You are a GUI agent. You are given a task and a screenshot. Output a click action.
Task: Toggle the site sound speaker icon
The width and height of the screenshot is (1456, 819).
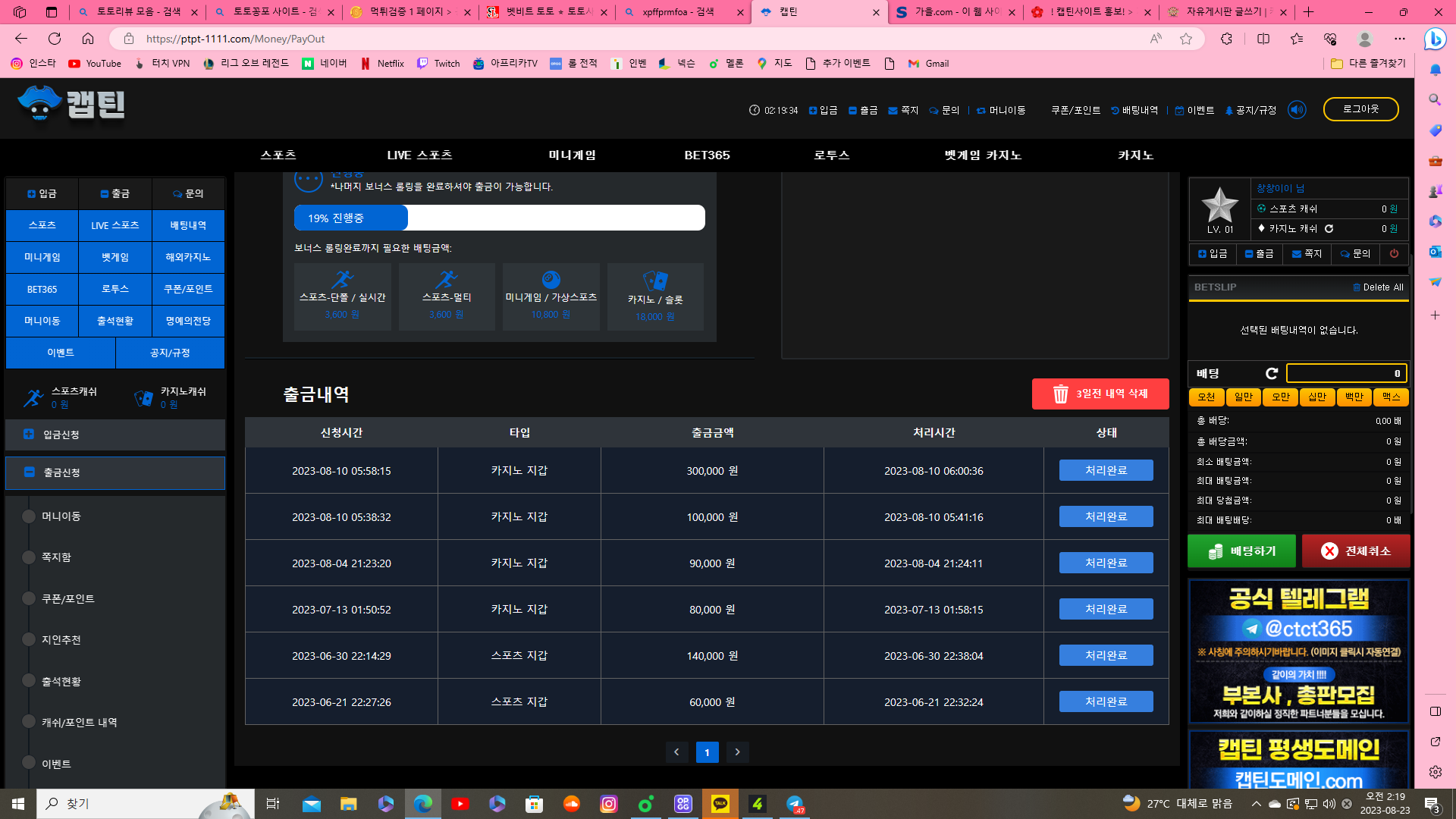tap(1297, 110)
